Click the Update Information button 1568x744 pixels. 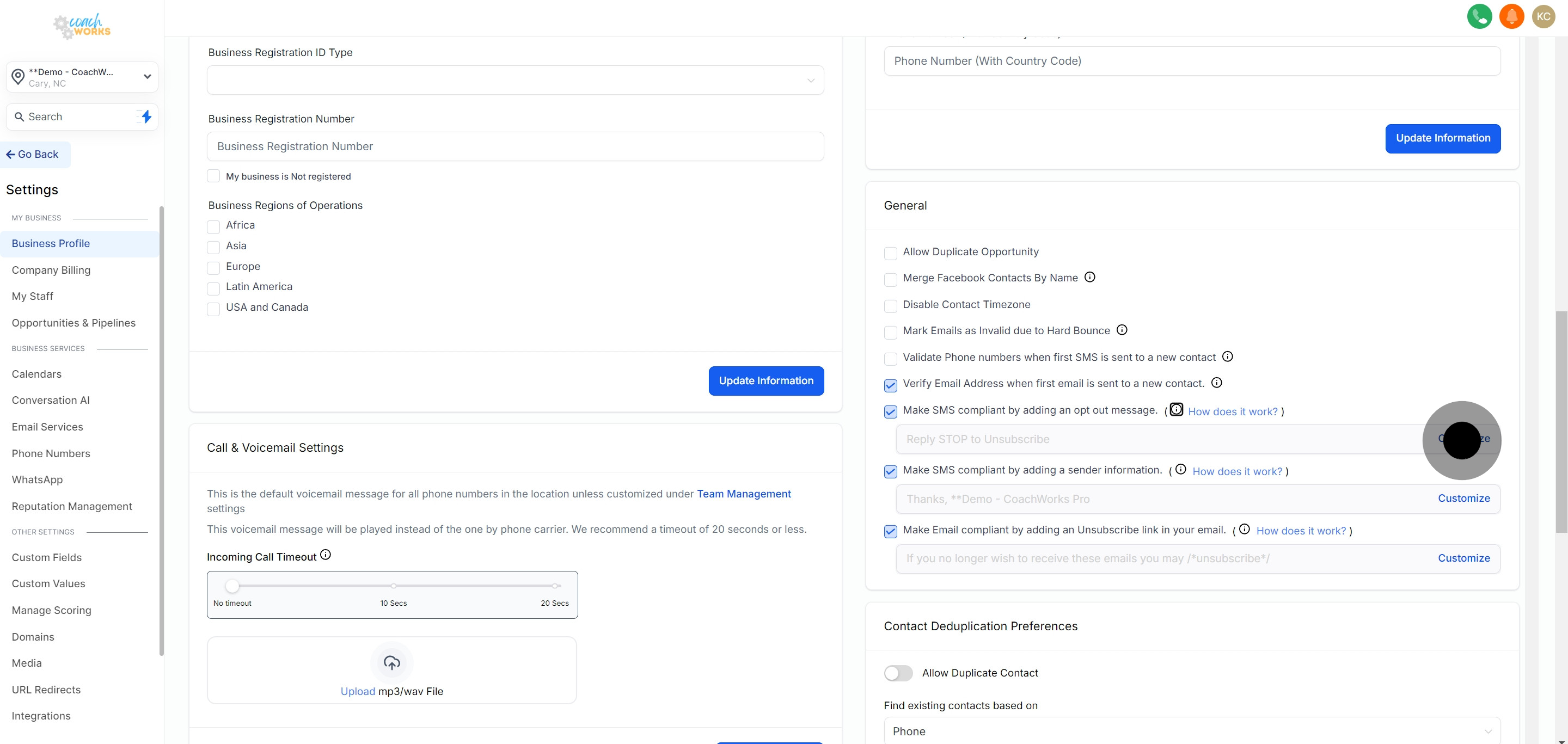pos(767,380)
